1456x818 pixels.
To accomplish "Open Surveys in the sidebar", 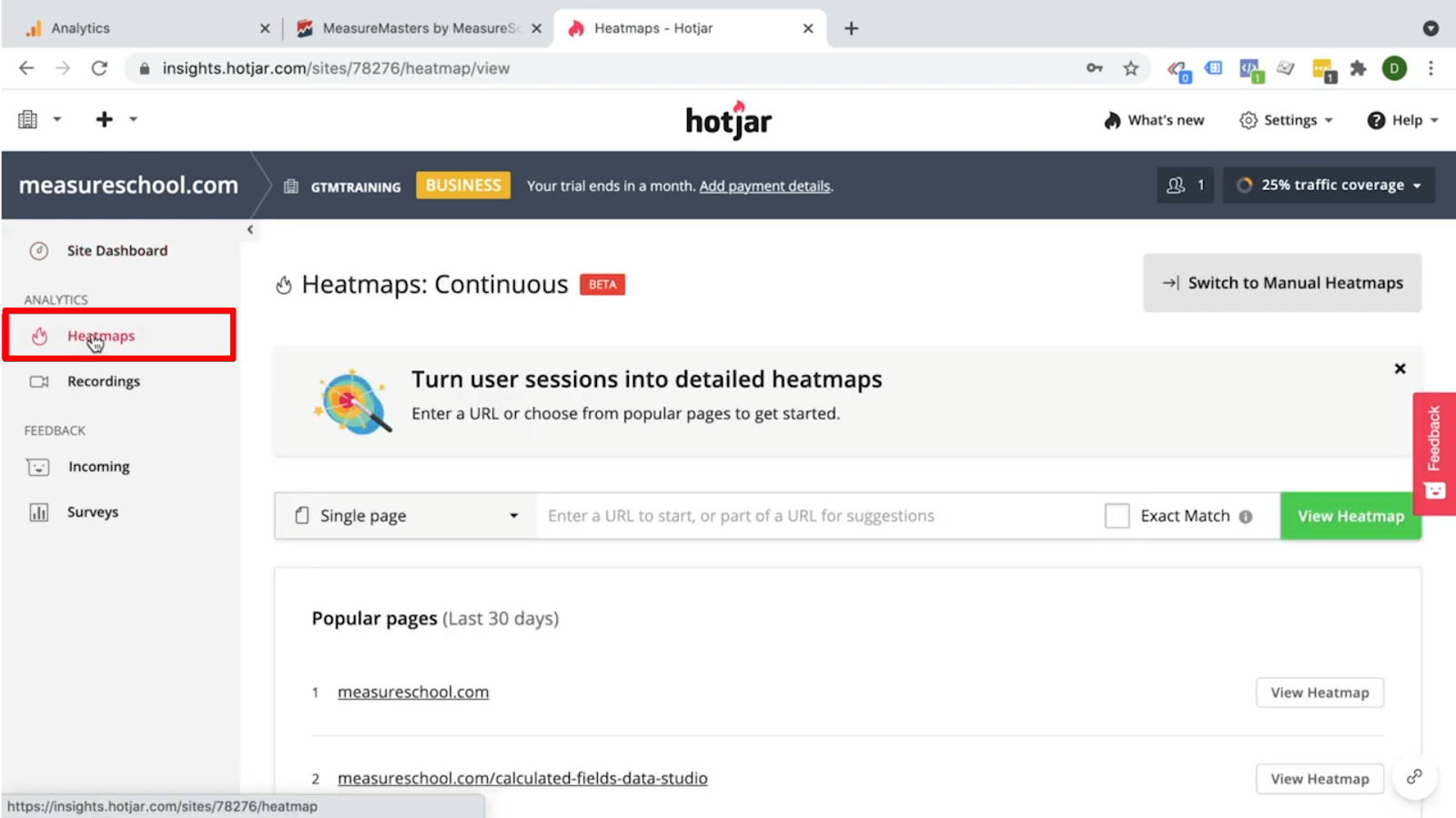I will (92, 512).
